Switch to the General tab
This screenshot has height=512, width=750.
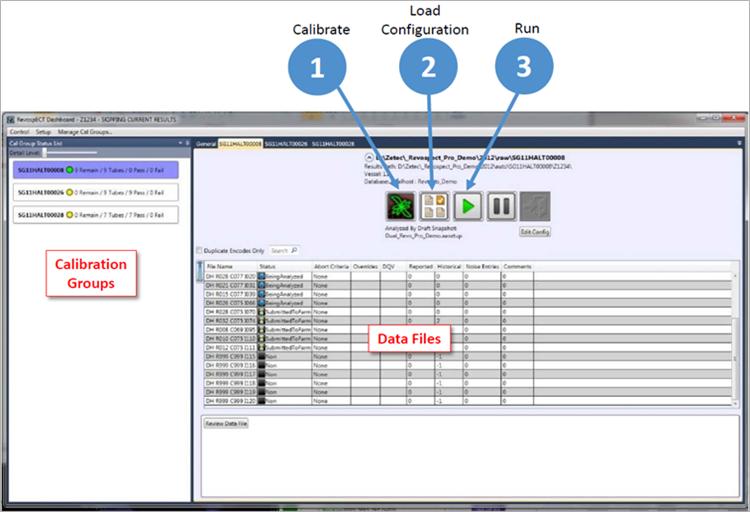click(x=204, y=144)
